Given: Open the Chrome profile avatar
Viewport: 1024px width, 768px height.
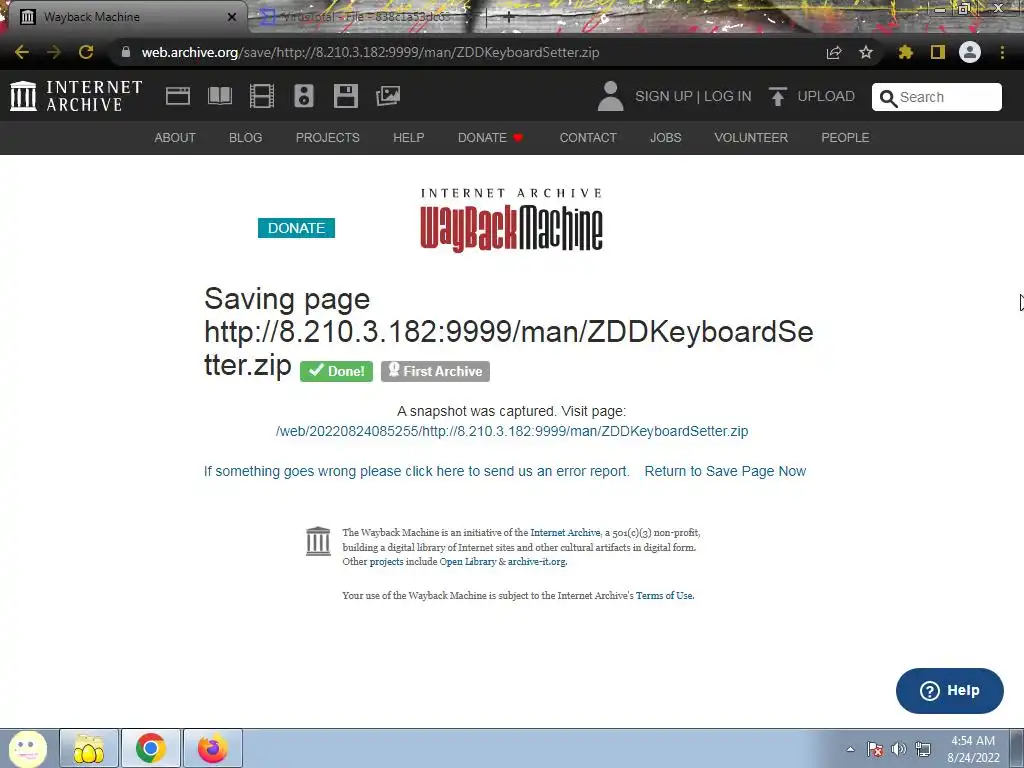Looking at the screenshot, I should (x=970, y=52).
